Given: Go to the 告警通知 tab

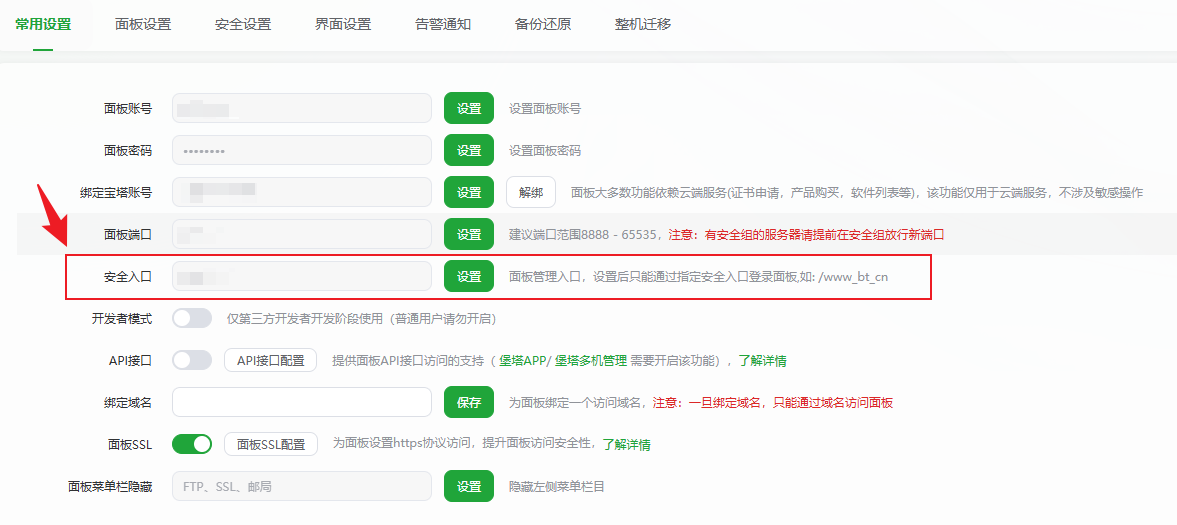Looking at the screenshot, I should [443, 24].
